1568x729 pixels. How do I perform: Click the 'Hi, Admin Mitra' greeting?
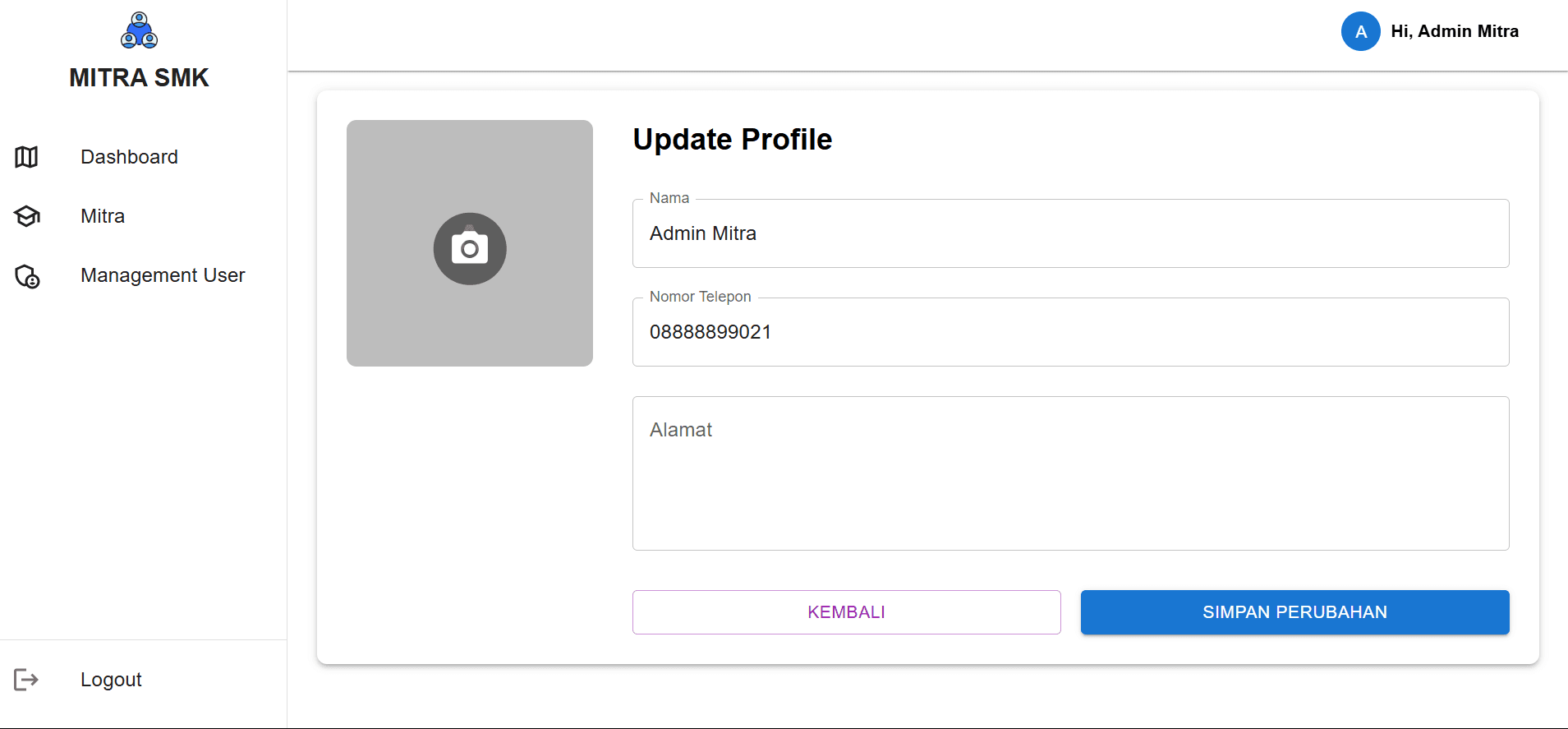coord(1455,31)
